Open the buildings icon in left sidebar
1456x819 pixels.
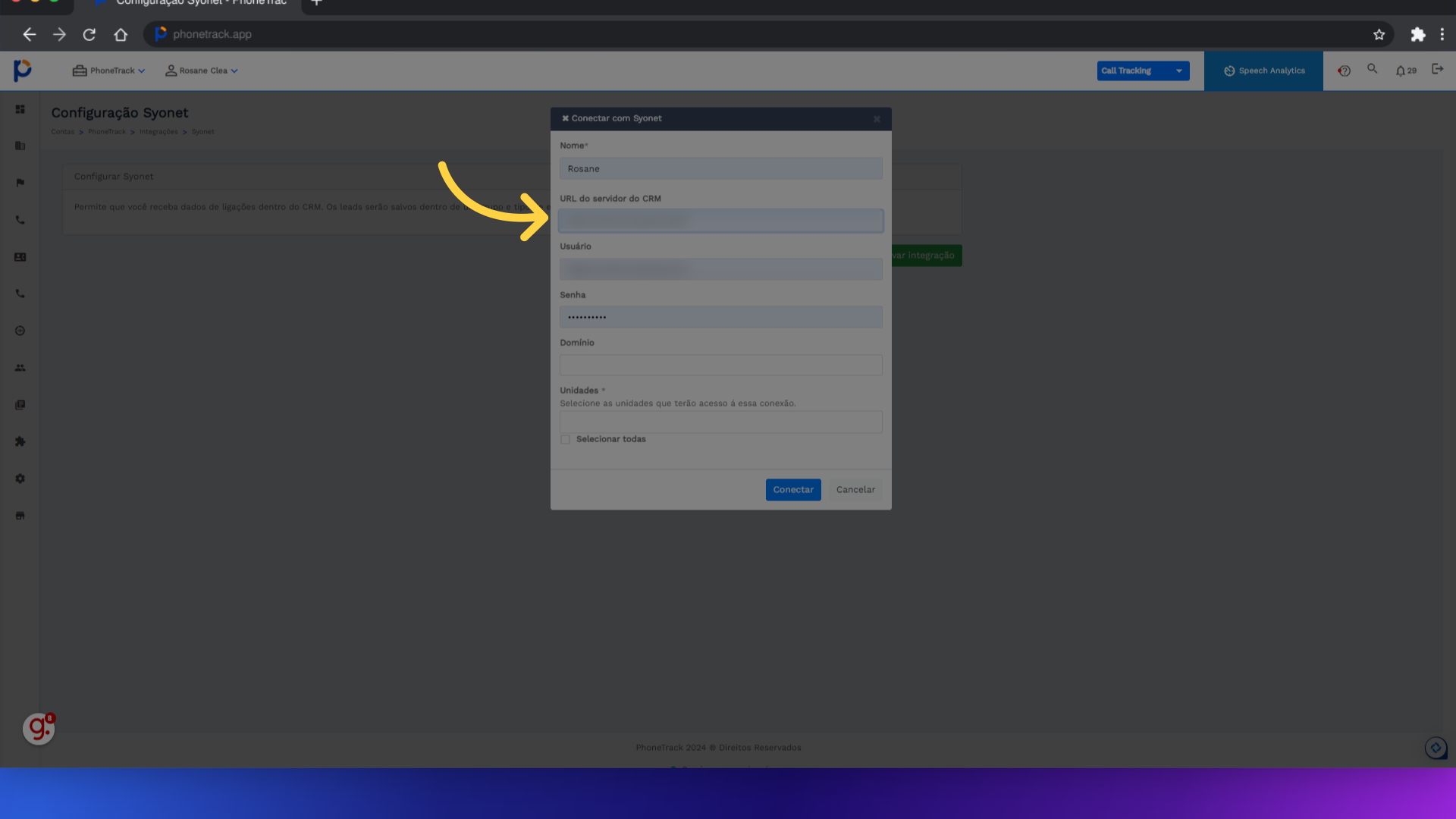click(x=20, y=146)
